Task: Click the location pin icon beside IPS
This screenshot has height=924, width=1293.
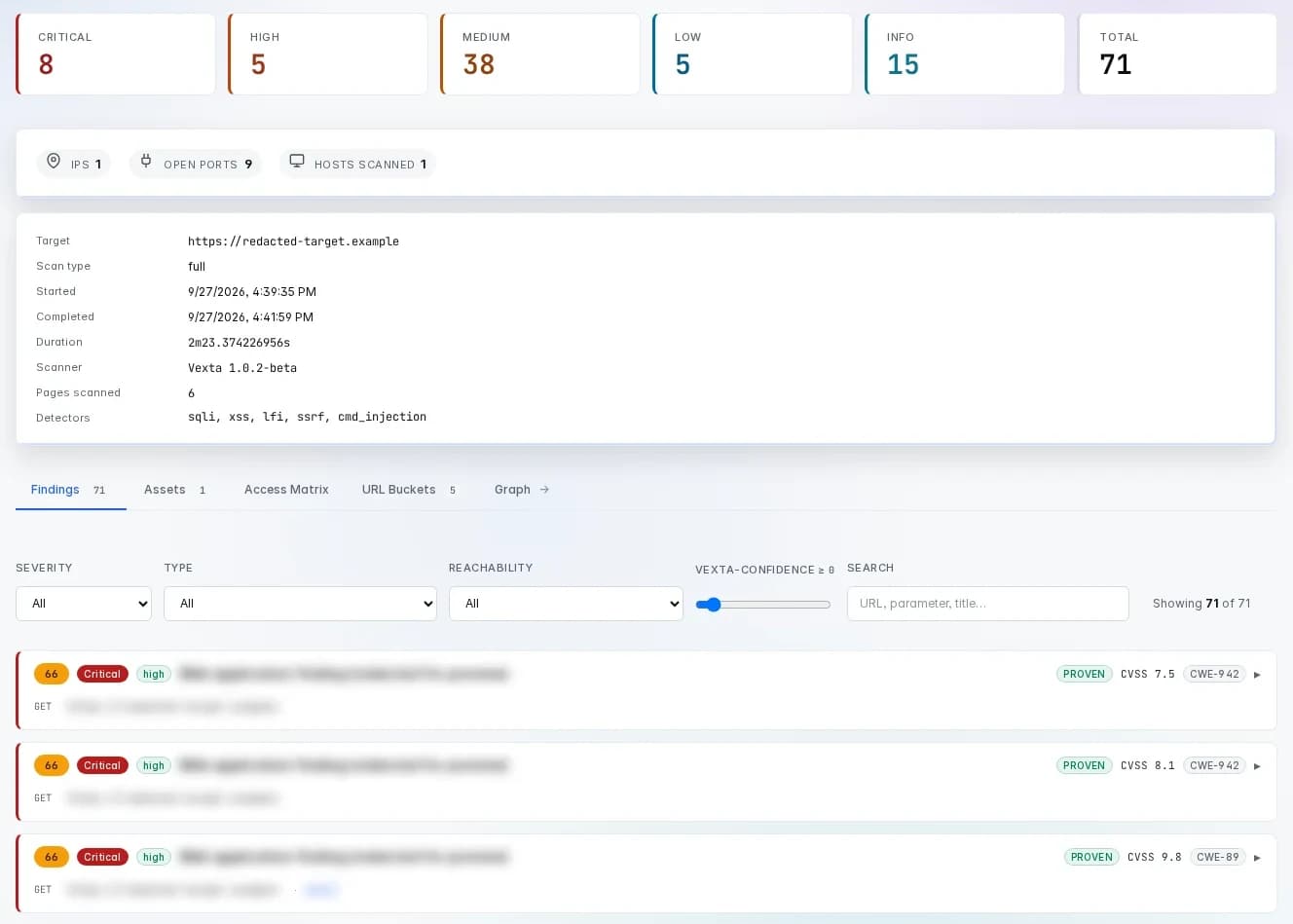Action: click(54, 162)
